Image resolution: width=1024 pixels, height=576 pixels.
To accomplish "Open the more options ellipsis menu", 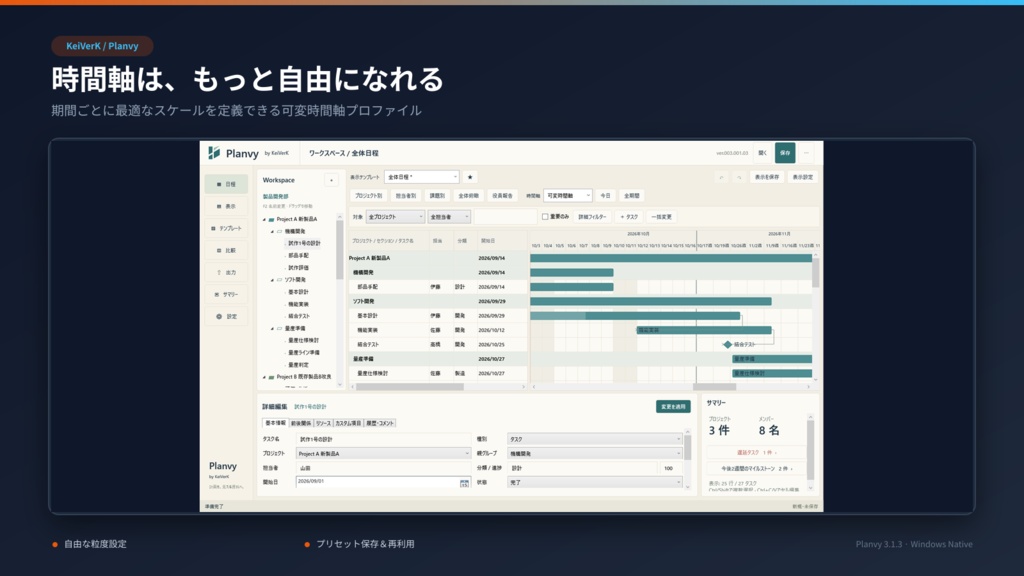I will click(x=807, y=153).
